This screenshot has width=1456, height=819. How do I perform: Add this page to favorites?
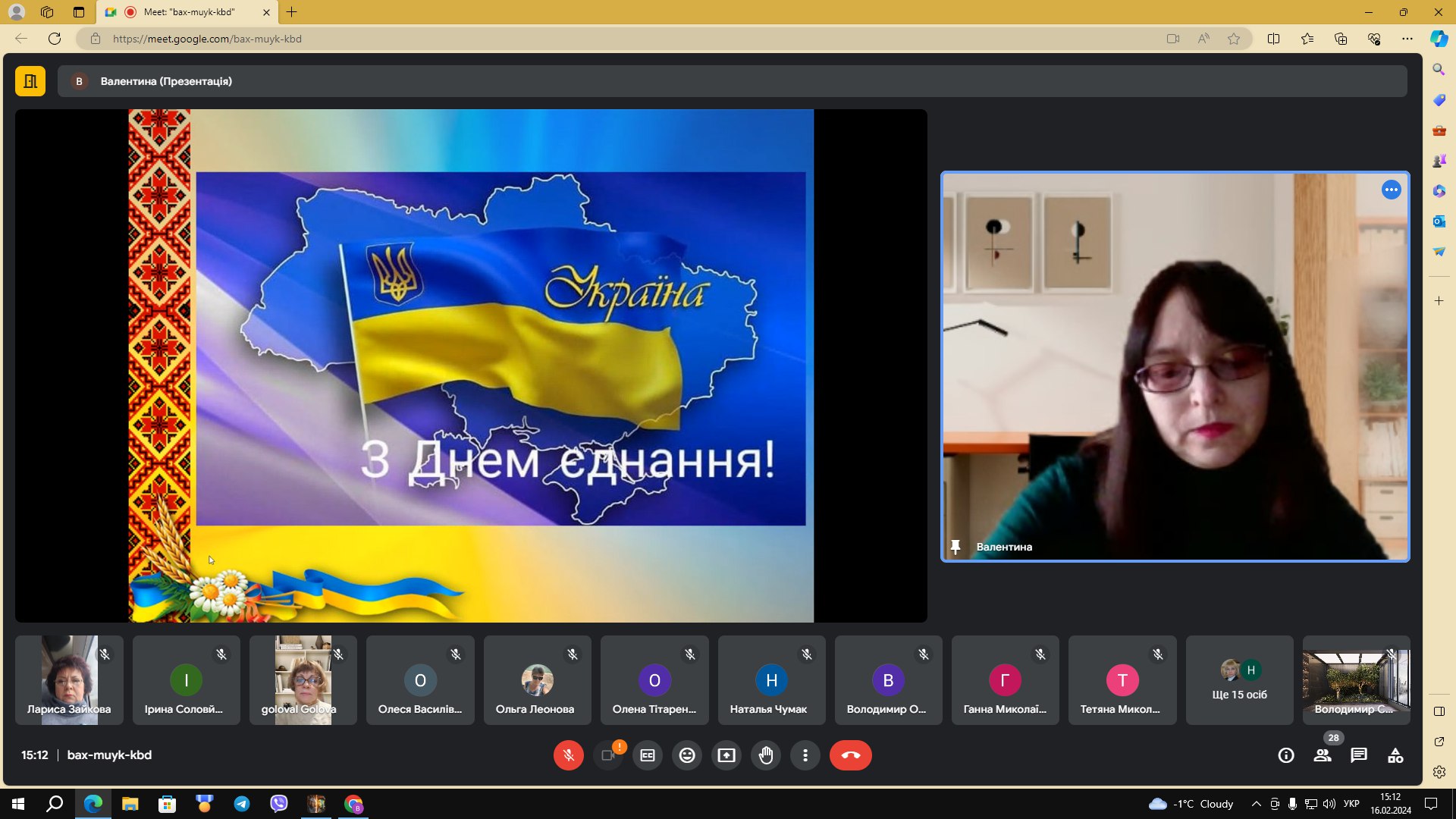pyautogui.click(x=1234, y=39)
